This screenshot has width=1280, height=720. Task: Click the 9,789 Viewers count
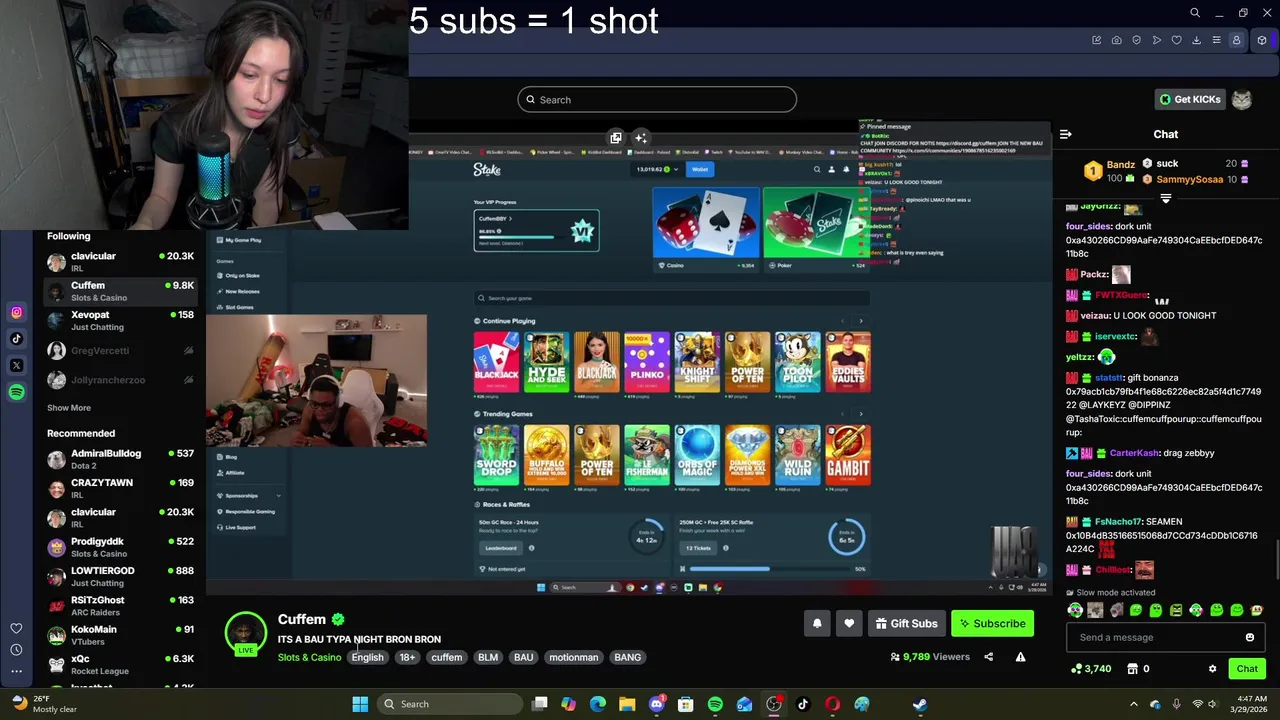(x=930, y=657)
